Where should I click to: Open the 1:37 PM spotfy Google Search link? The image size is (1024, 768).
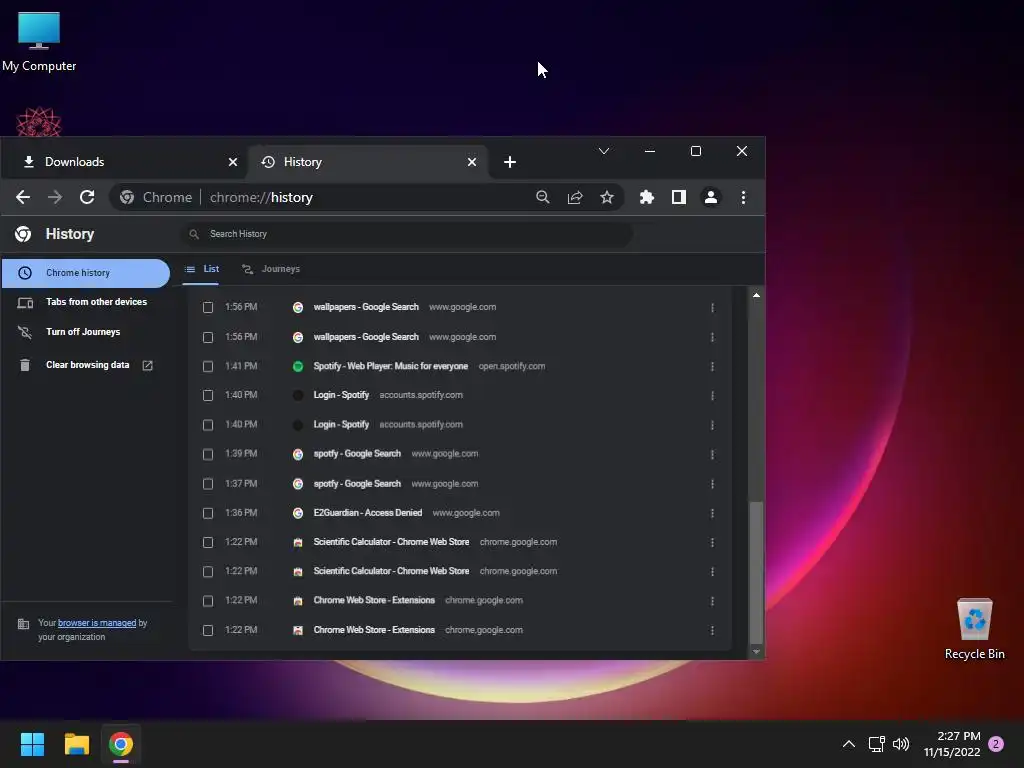pos(357,484)
